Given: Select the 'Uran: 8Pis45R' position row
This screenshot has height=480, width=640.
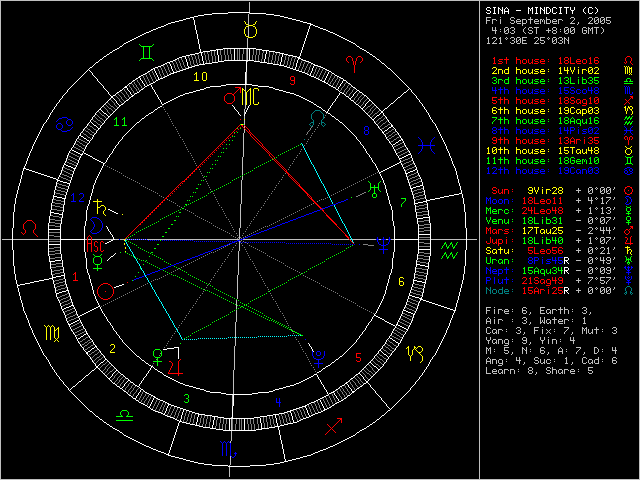Looking at the screenshot, I should coord(560,261).
